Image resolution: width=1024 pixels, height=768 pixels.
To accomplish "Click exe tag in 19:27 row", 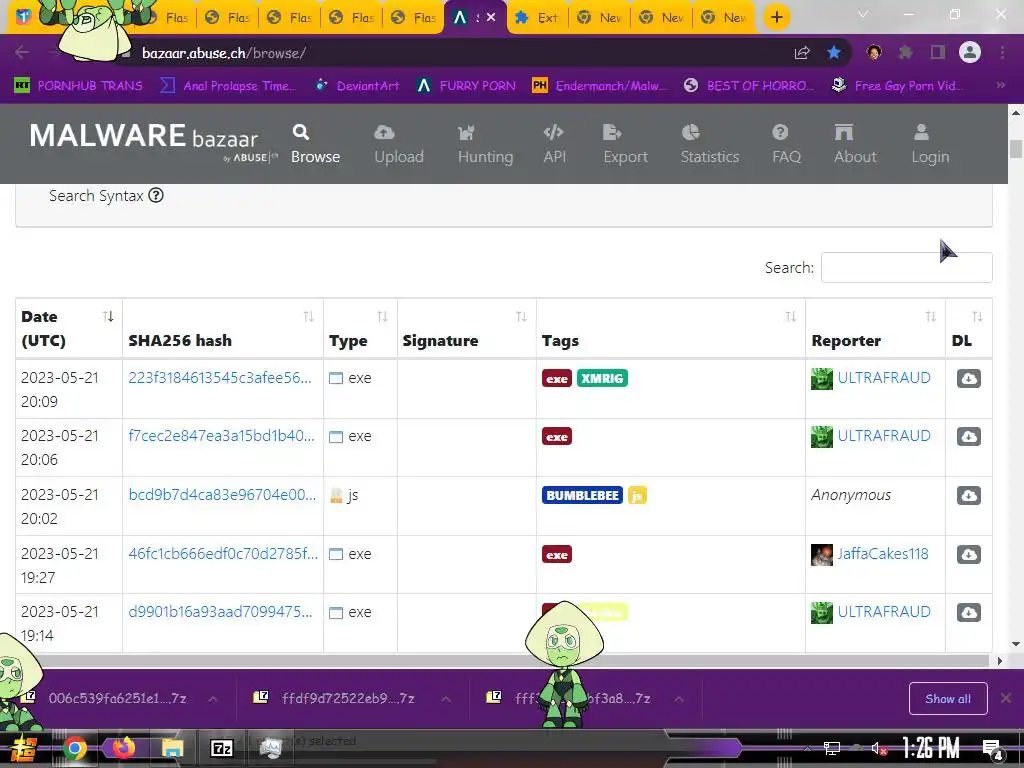I will click(556, 554).
